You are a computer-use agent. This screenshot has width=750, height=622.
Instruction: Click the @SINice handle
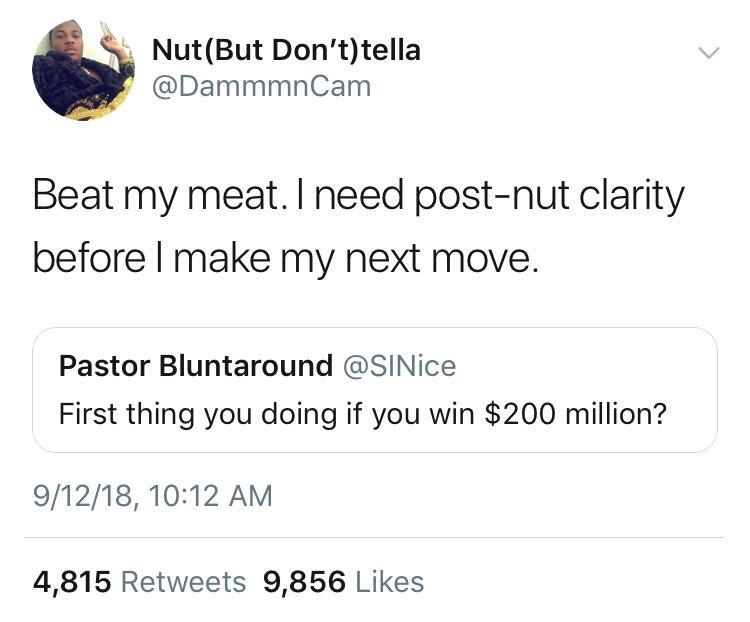tap(399, 366)
